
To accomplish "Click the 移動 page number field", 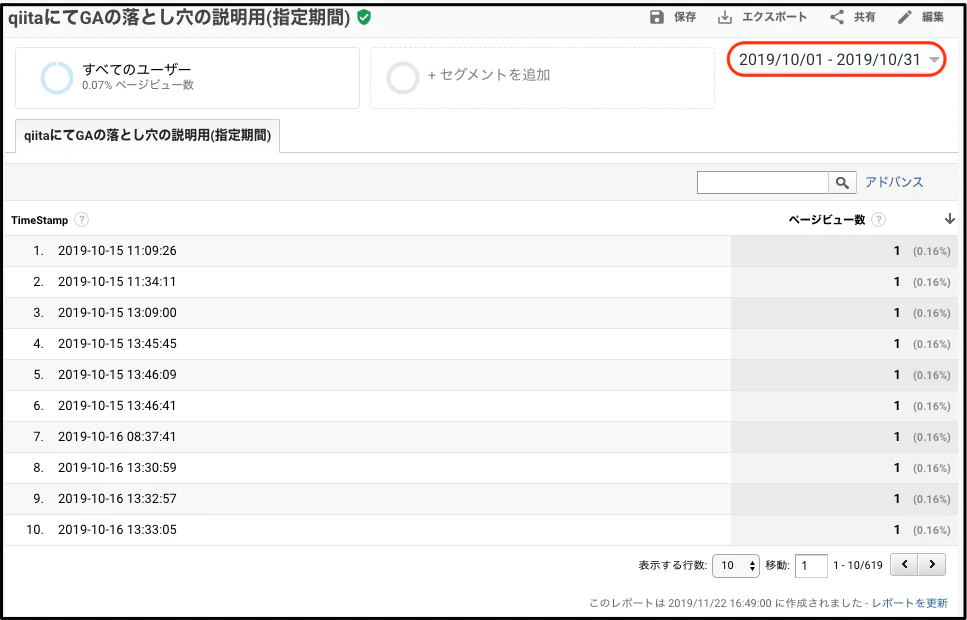I will tap(811, 565).
